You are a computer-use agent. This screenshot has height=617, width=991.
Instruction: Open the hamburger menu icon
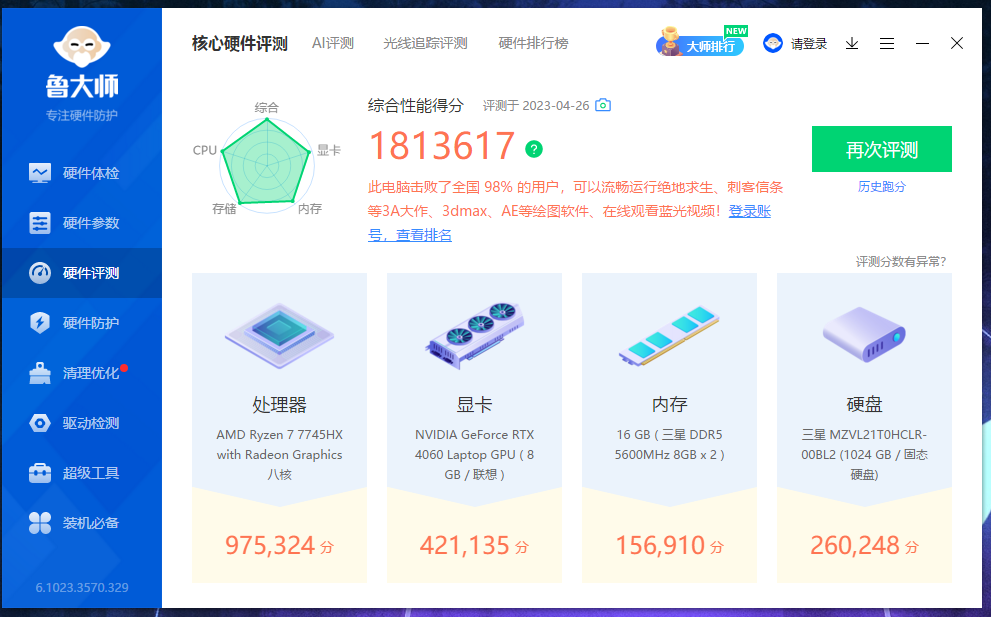coord(887,44)
